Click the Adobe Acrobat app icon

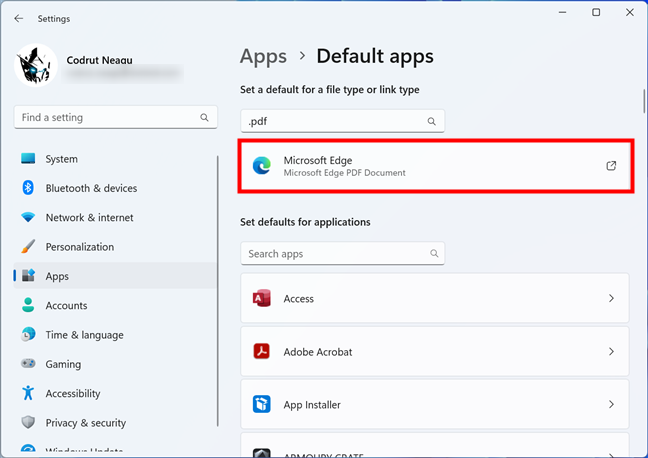(262, 352)
